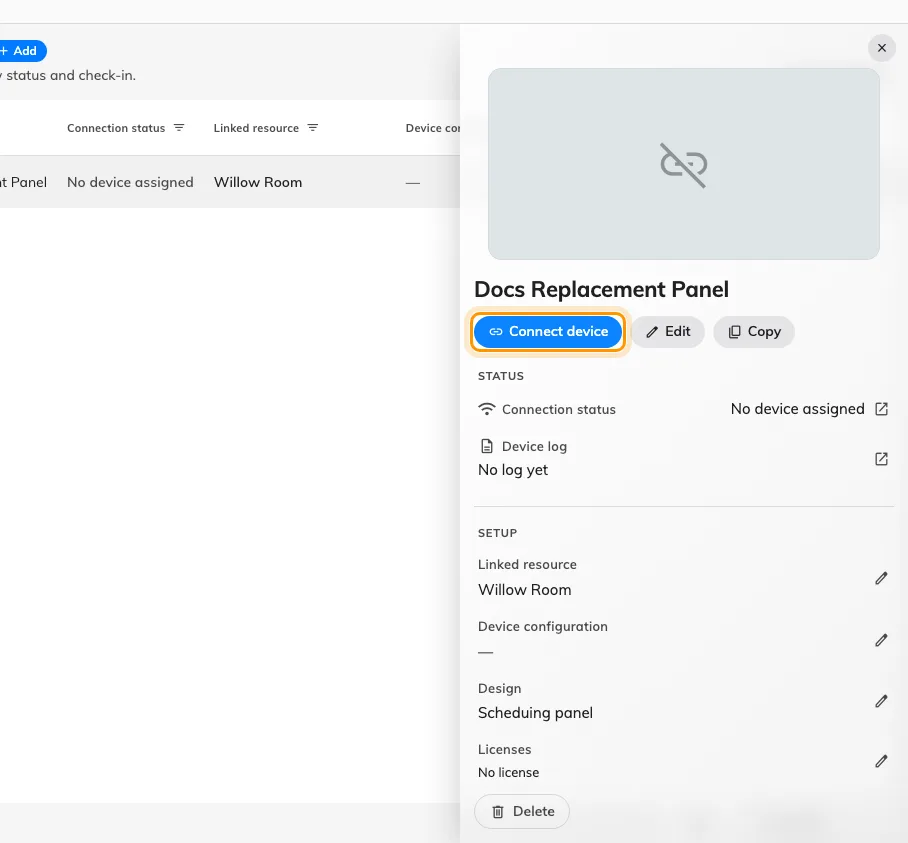Screen dimensions: 908x843
Task: Click the Copy button
Action: click(754, 332)
